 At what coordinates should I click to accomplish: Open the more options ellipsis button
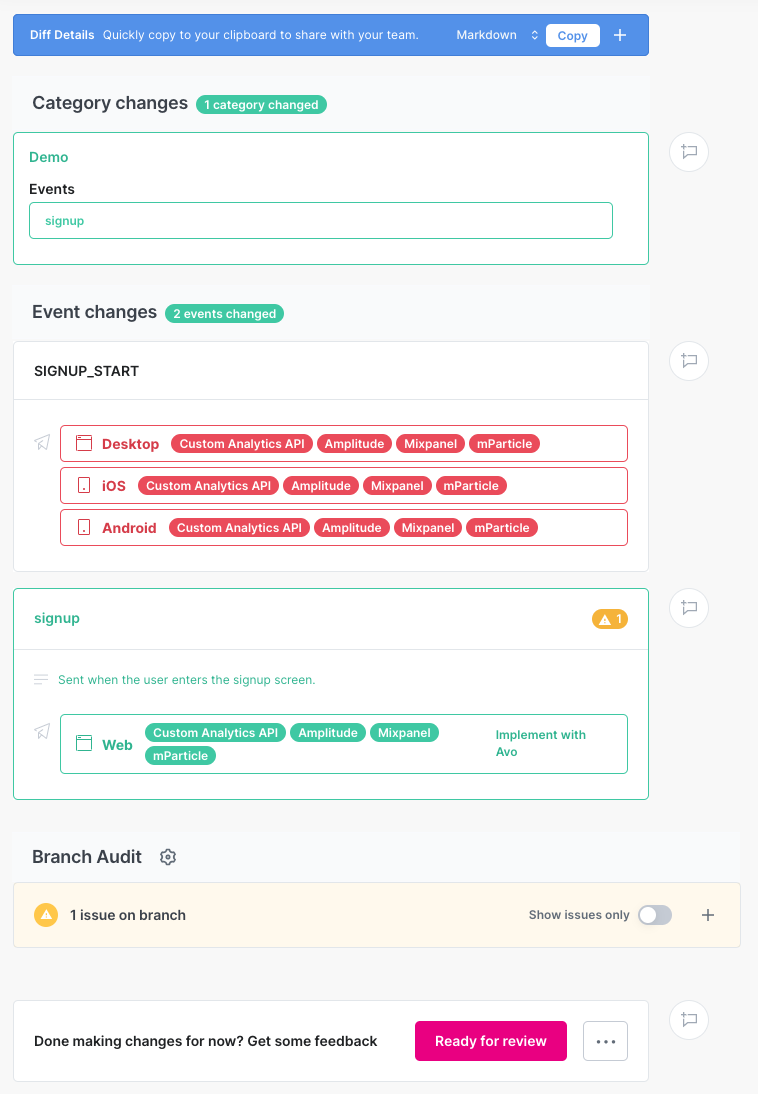coord(606,1041)
